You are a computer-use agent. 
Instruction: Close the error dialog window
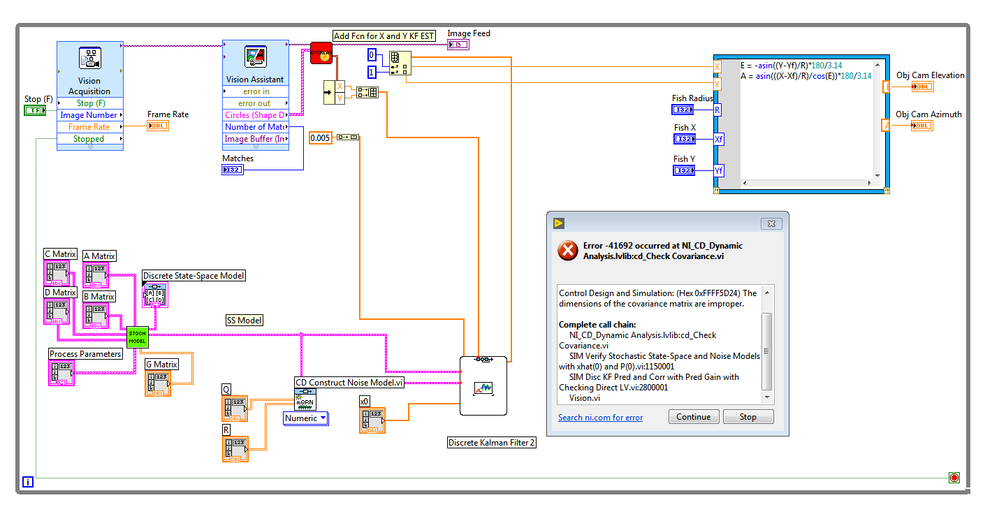(x=771, y=224)
